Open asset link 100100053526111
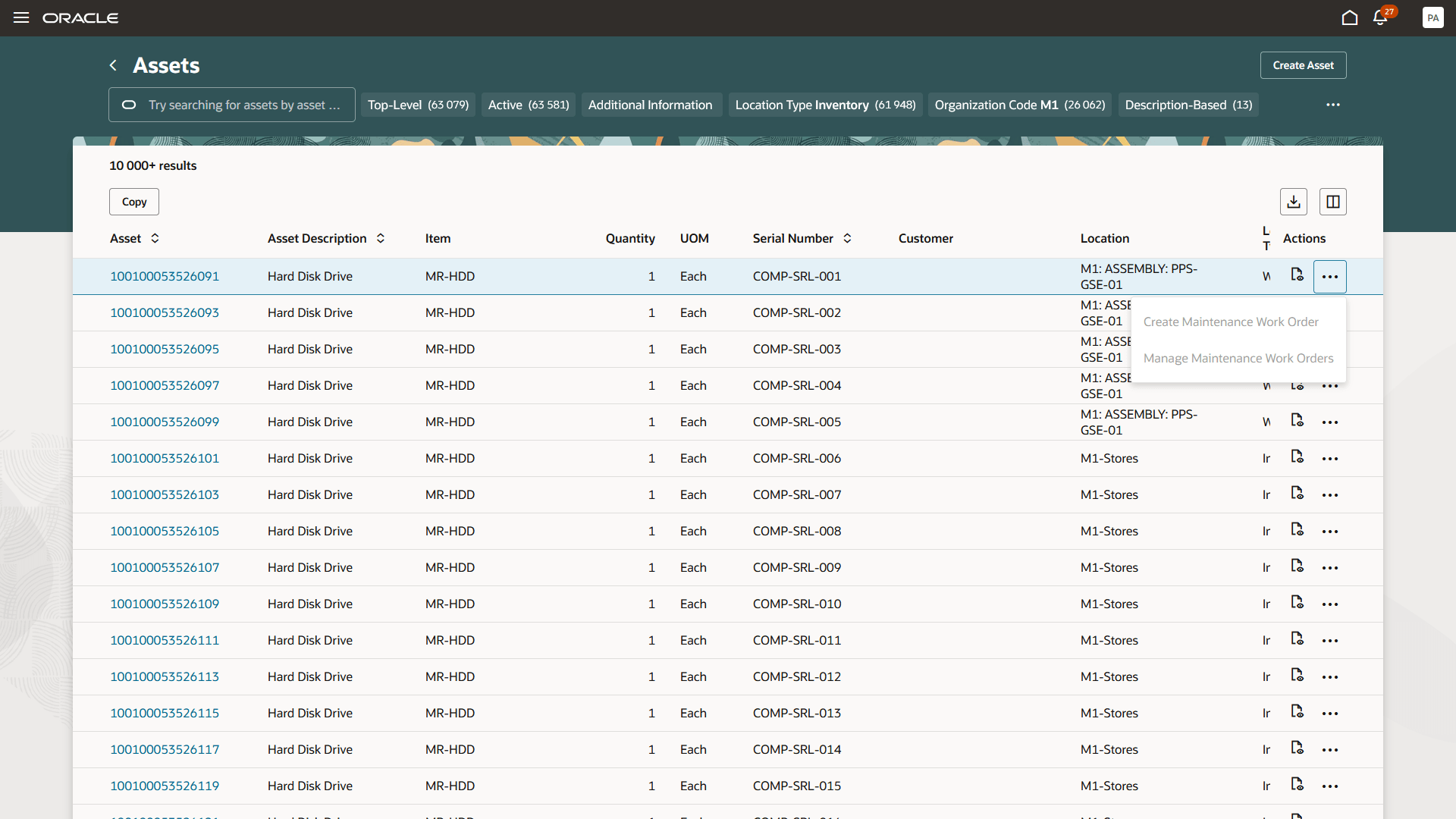The width and height of the screenshot is (1456, 819). 165,640
